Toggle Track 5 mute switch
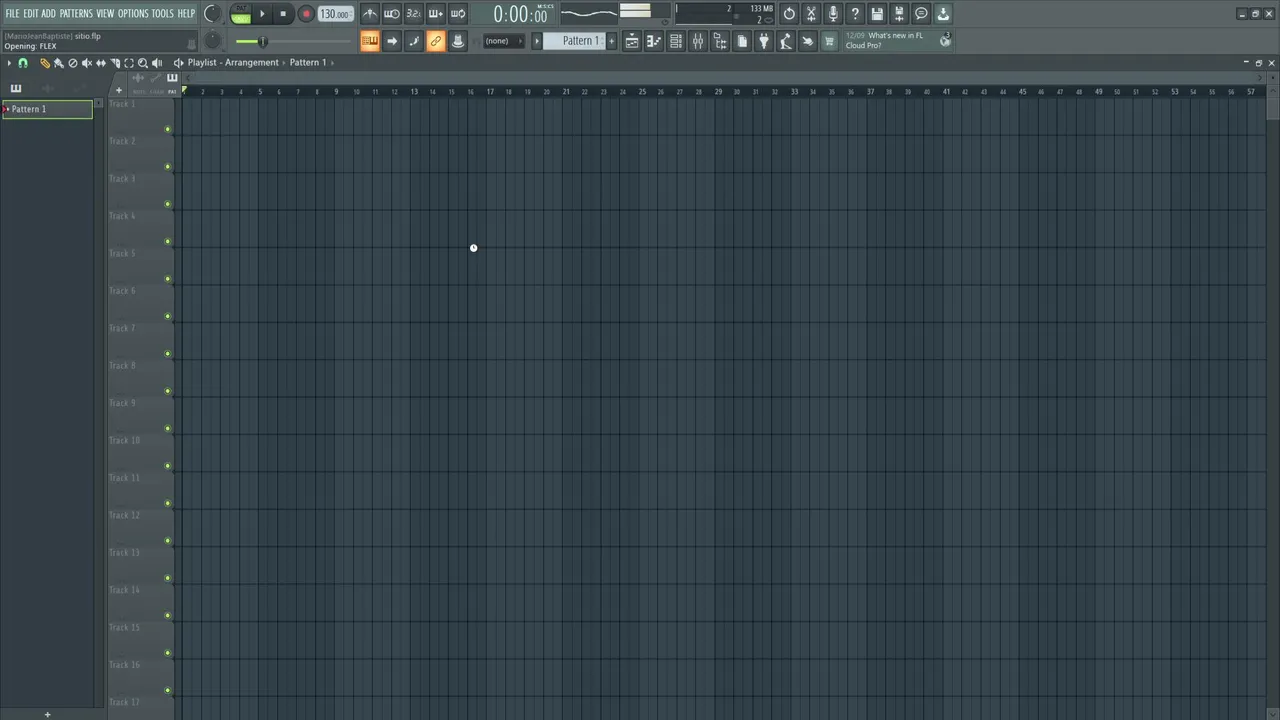This screenshot has height=720, width=1280. 168,279
